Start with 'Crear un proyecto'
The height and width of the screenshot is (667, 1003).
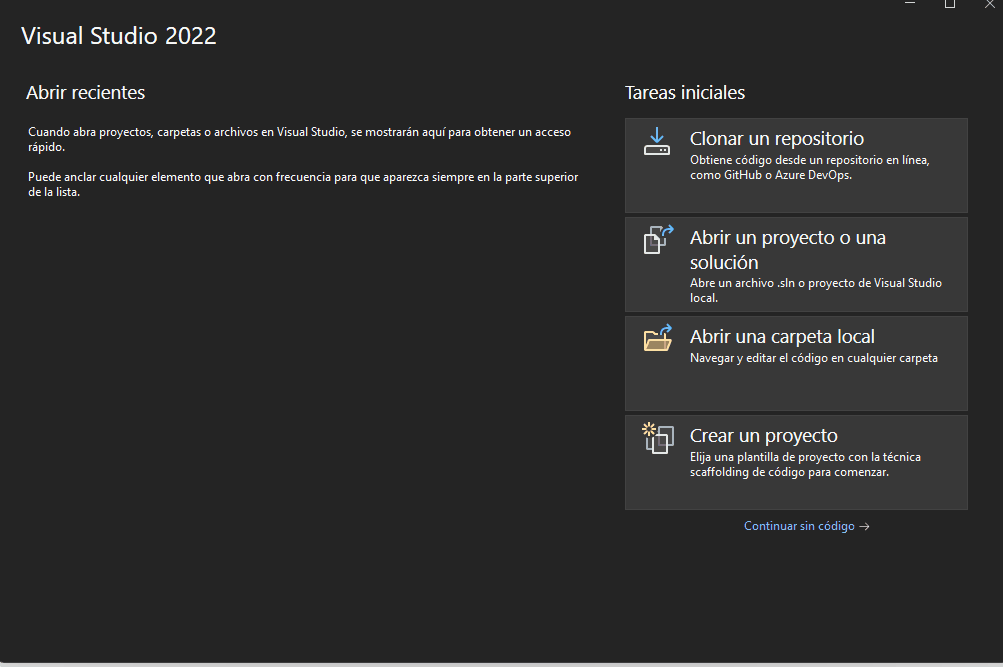pyautogui.click(x=796, y=462)
